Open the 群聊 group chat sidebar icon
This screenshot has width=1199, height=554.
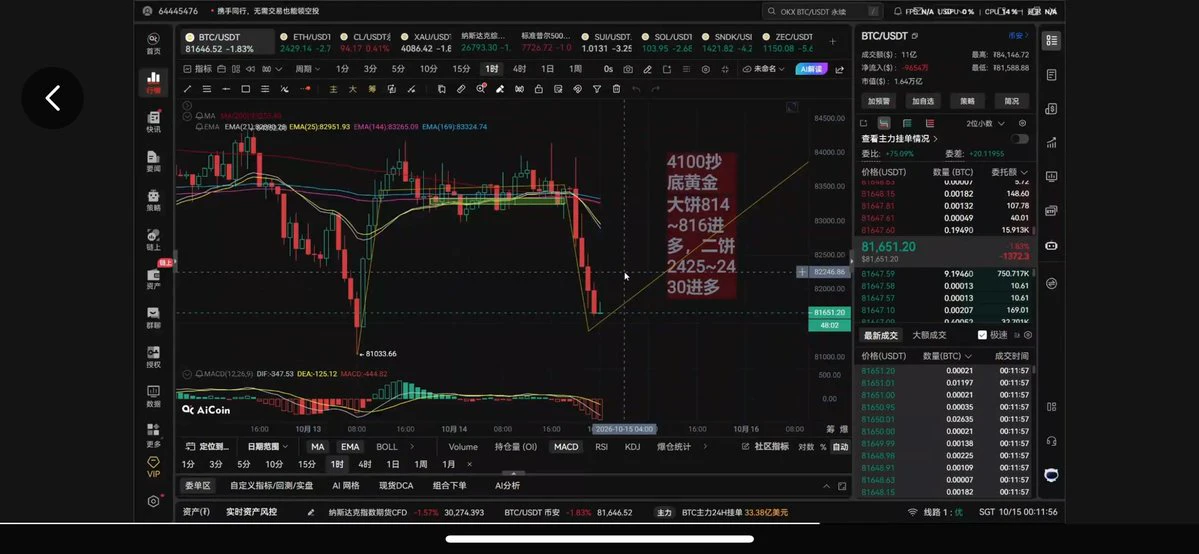point(153,318)
